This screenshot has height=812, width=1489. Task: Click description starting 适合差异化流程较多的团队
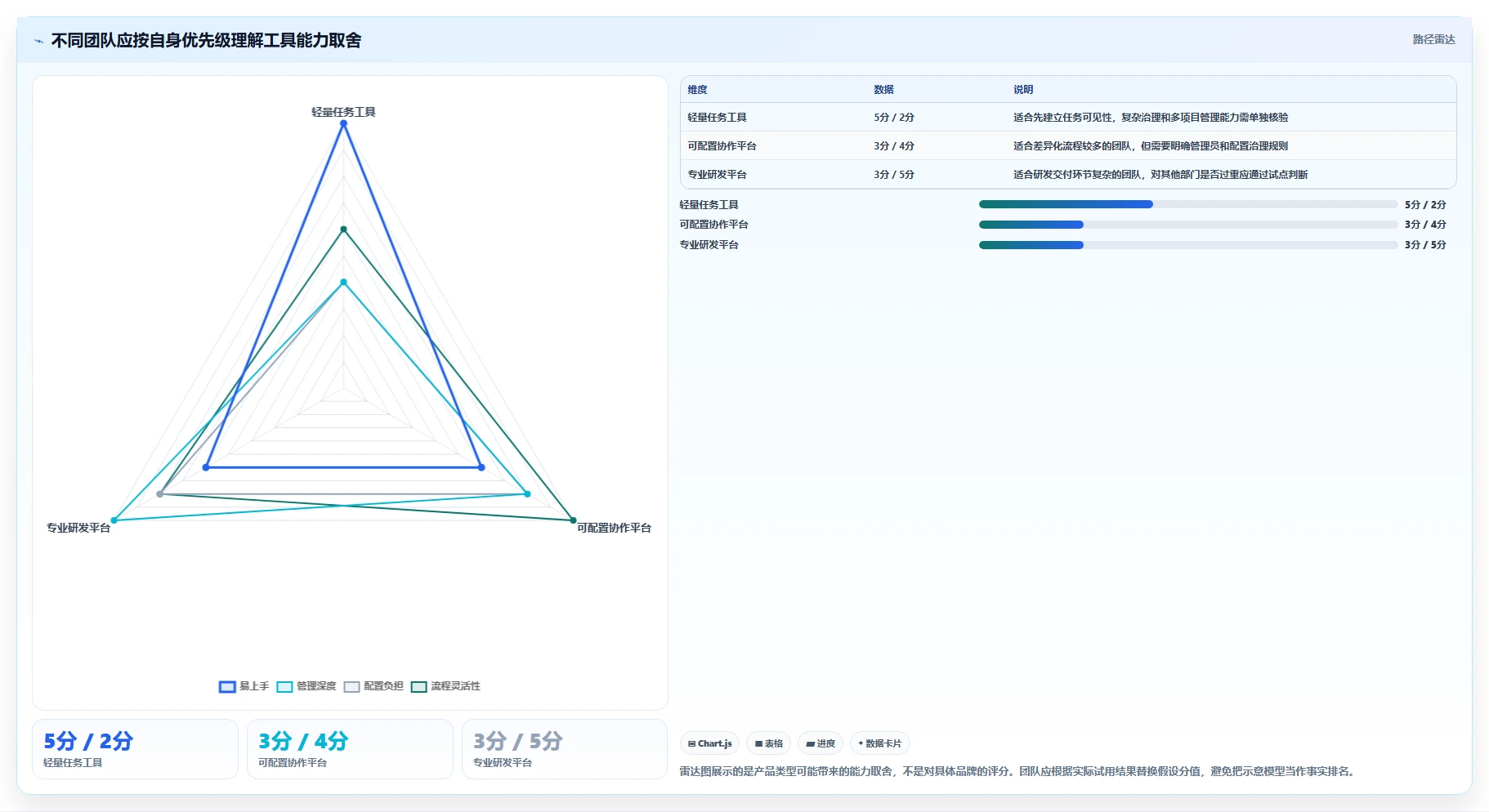[x=1151, y=146]
